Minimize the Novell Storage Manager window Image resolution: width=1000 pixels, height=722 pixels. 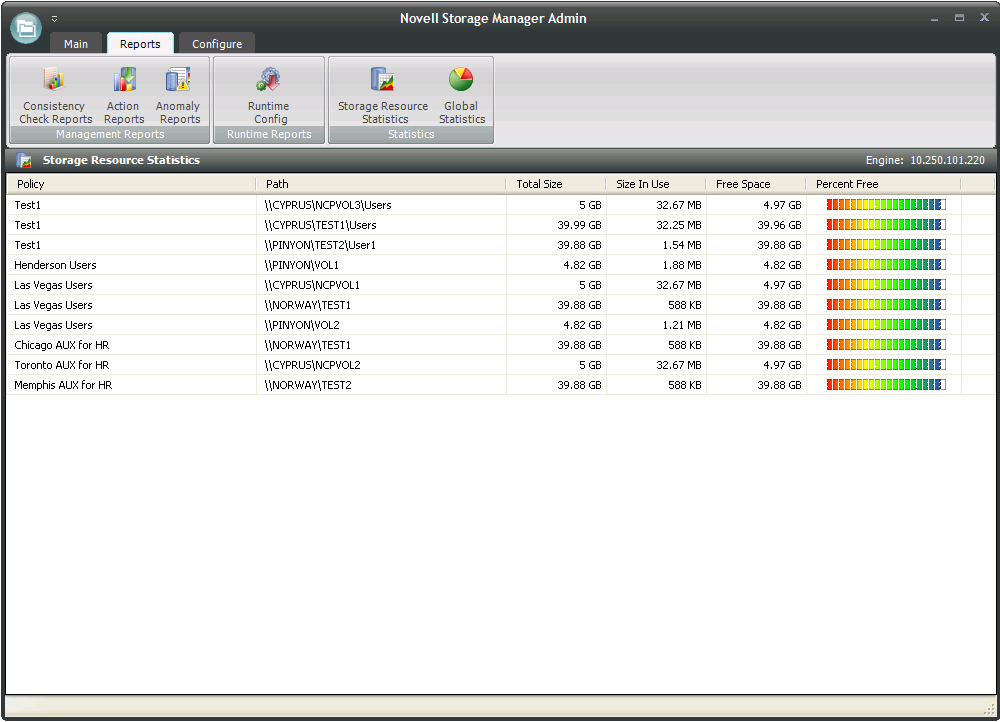pos(934,18)
